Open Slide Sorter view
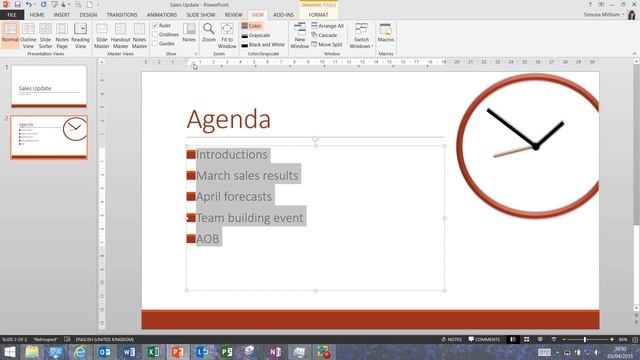640x360 pixels. coord(45,36)
